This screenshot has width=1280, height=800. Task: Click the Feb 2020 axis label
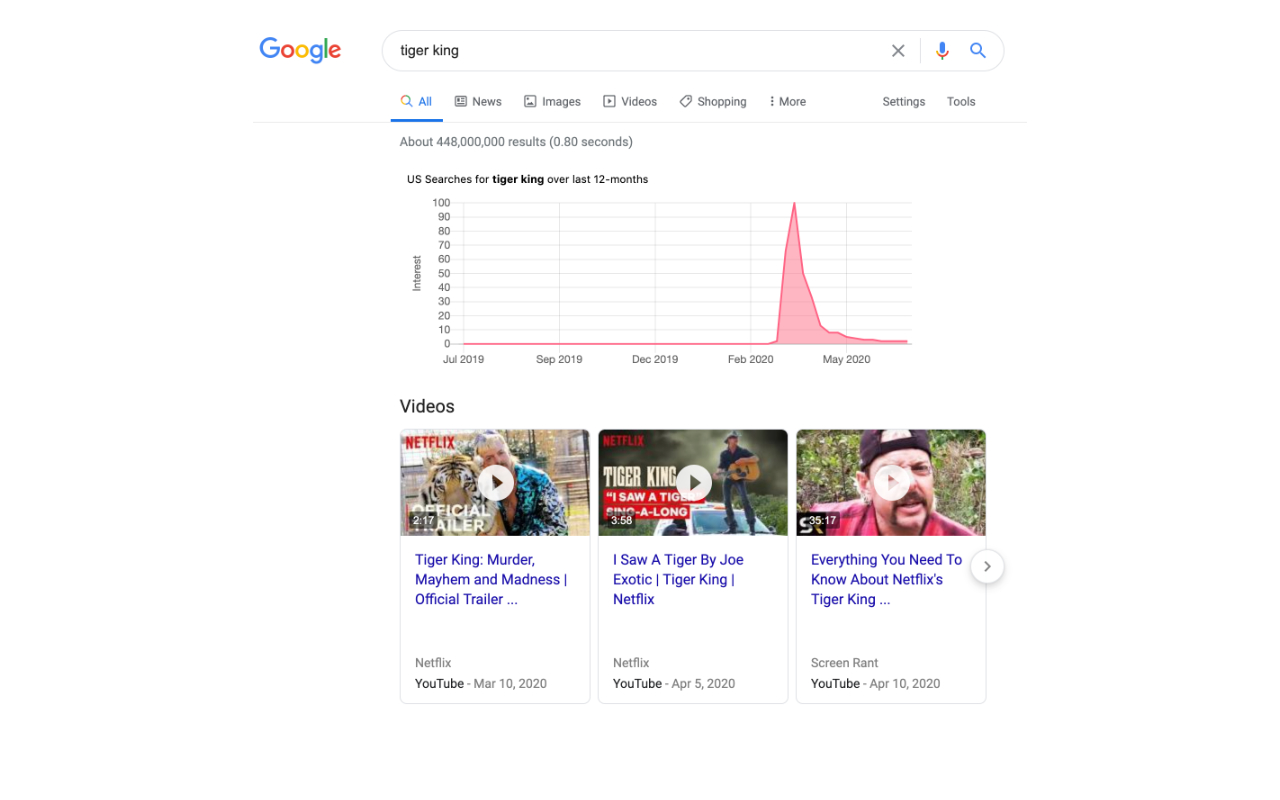pos(750,360)
